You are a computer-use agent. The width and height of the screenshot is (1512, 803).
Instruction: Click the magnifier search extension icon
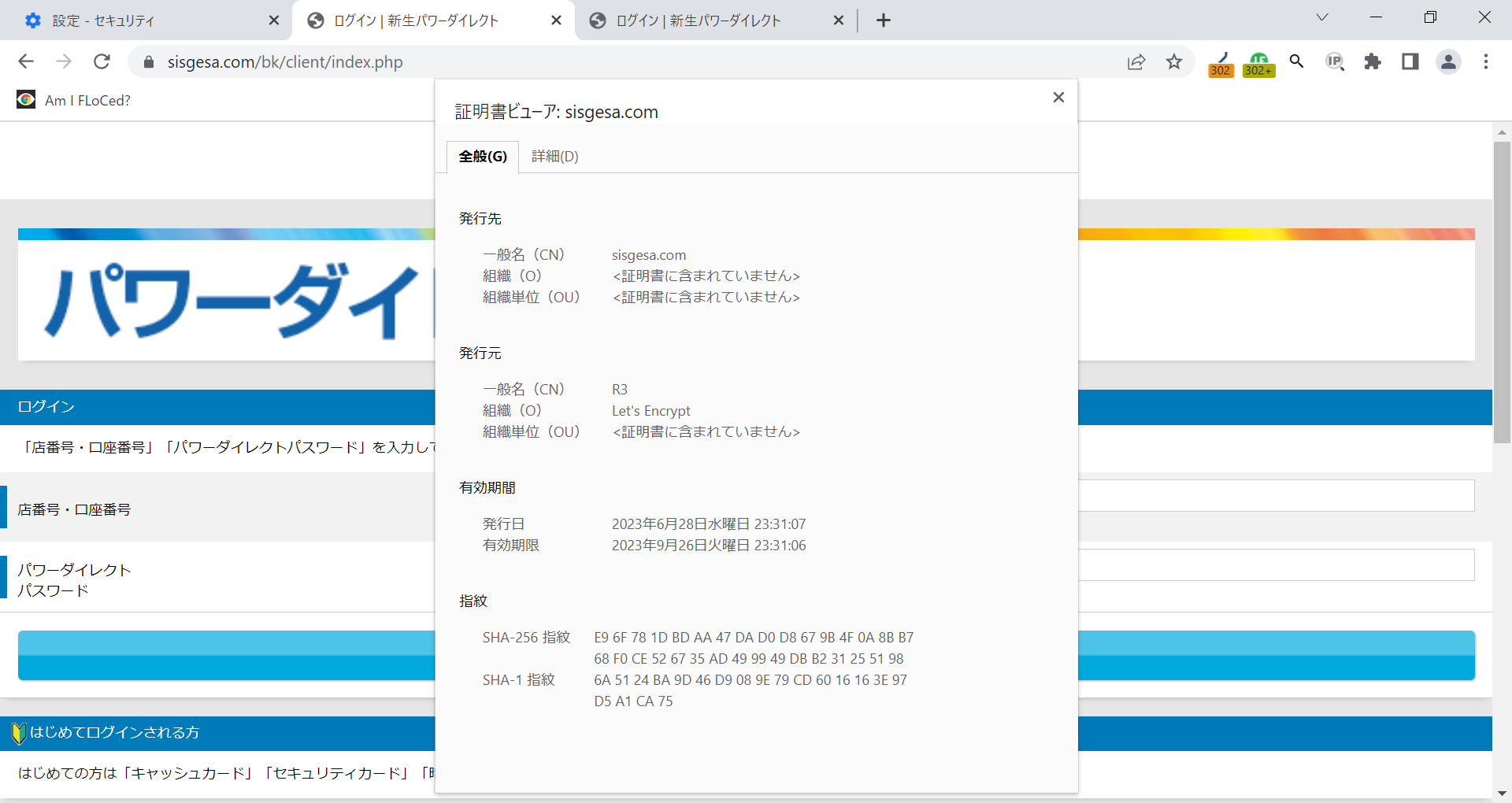1296,61
